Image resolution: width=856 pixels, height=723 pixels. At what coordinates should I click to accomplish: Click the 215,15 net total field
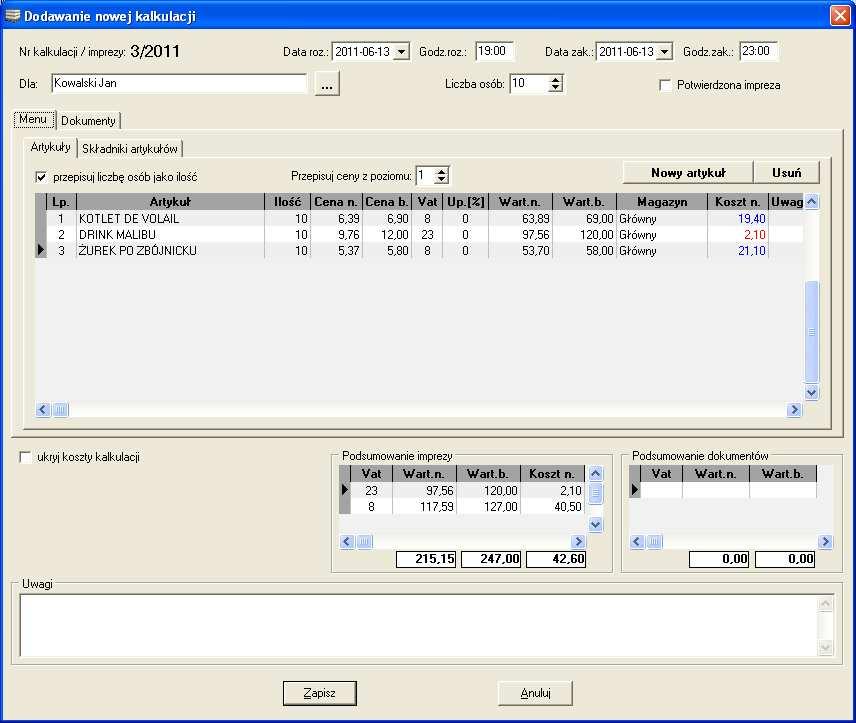426,559
